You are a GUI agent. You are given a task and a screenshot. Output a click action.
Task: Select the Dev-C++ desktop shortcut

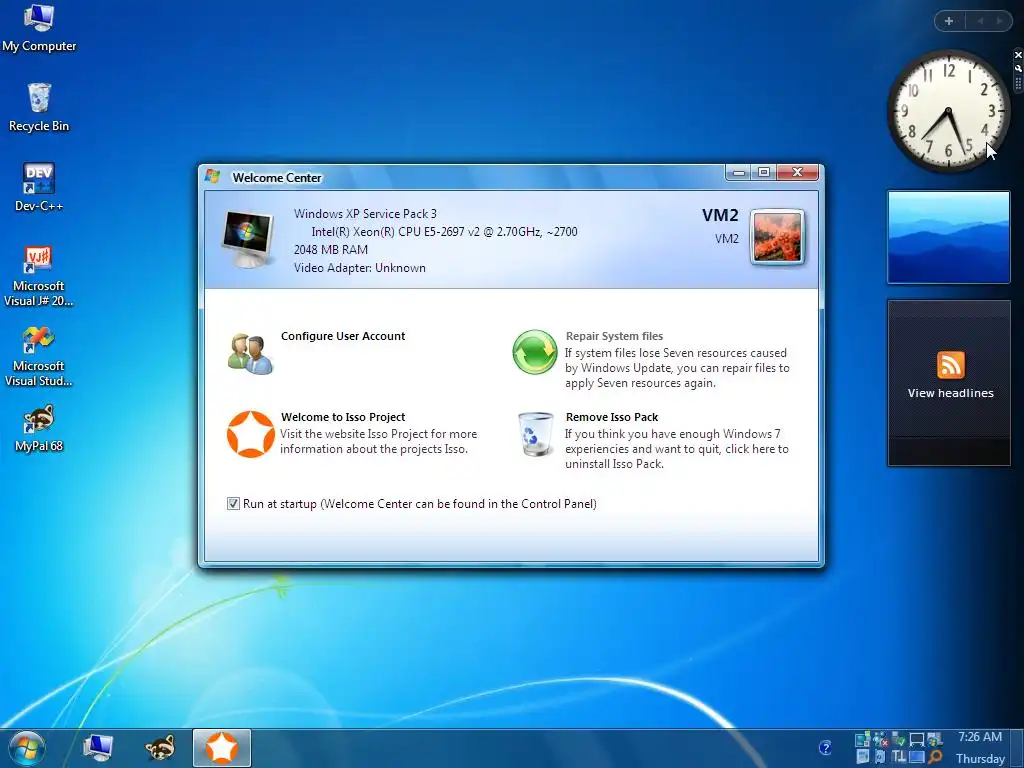point(39,187)
